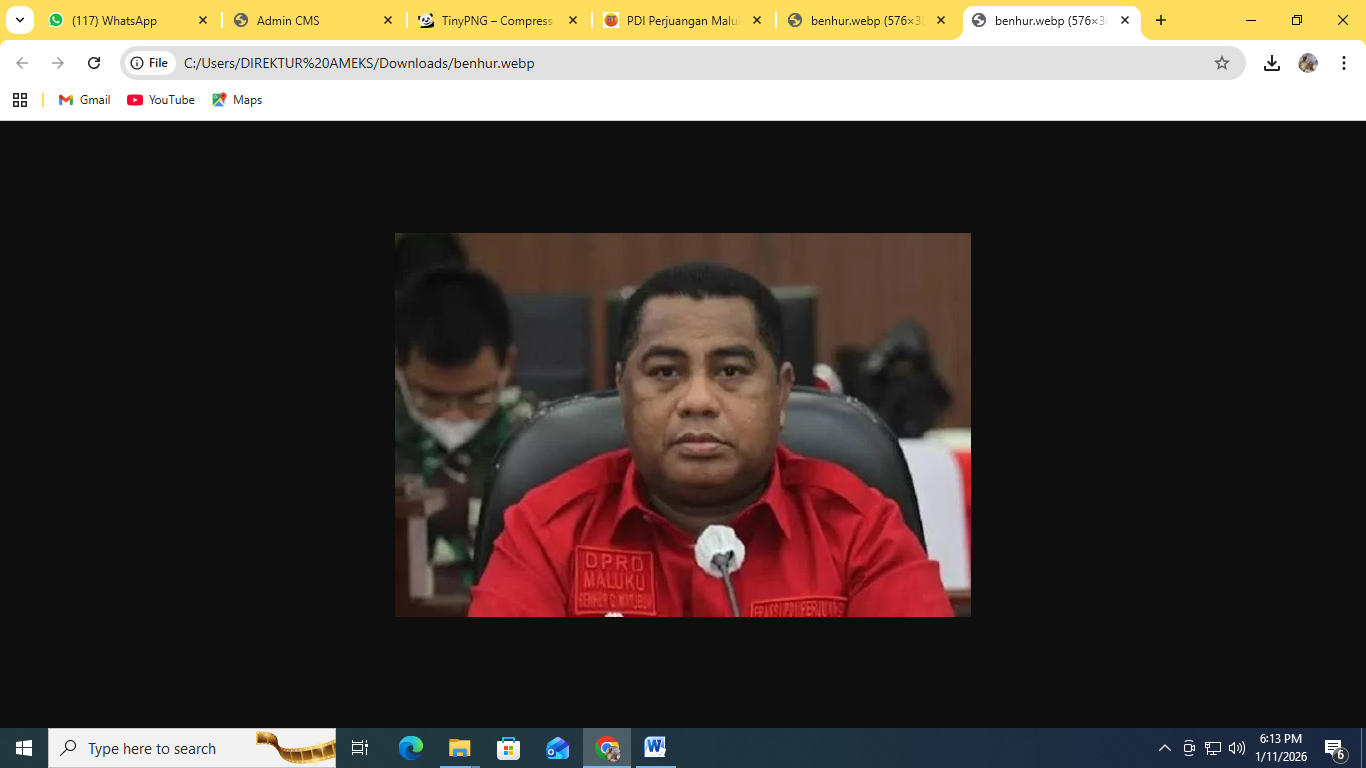Open the YouTube bookmark
The image size is (1366, 768).
pos(160,99)
